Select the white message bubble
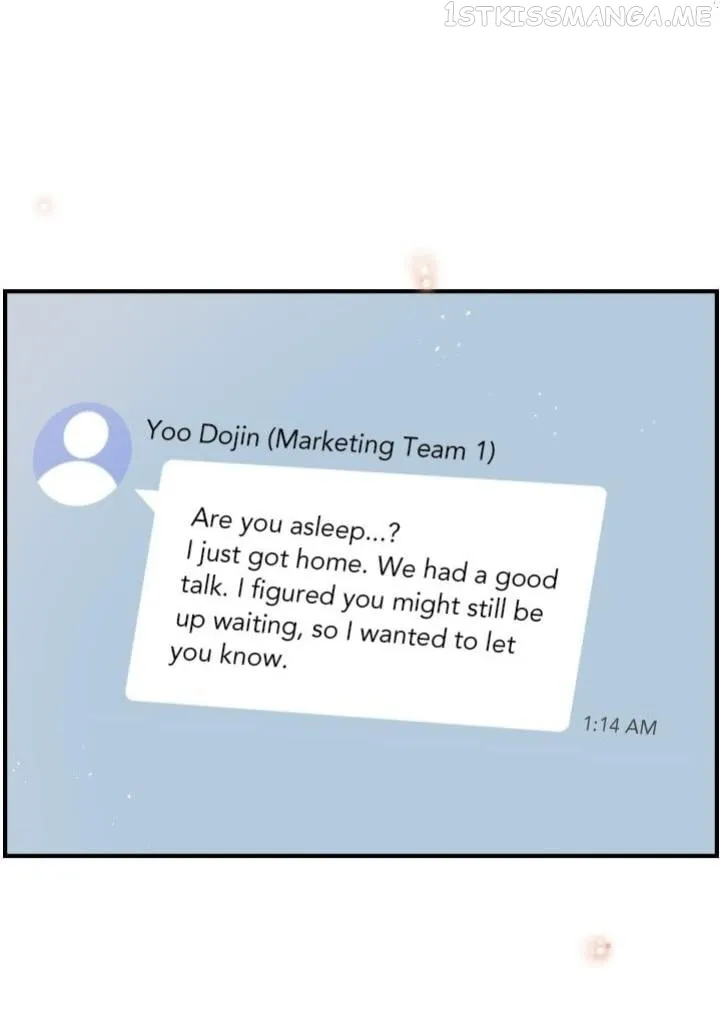This screenshot has height=1034, width=720. pyautogui.click(x=366, y=595)
